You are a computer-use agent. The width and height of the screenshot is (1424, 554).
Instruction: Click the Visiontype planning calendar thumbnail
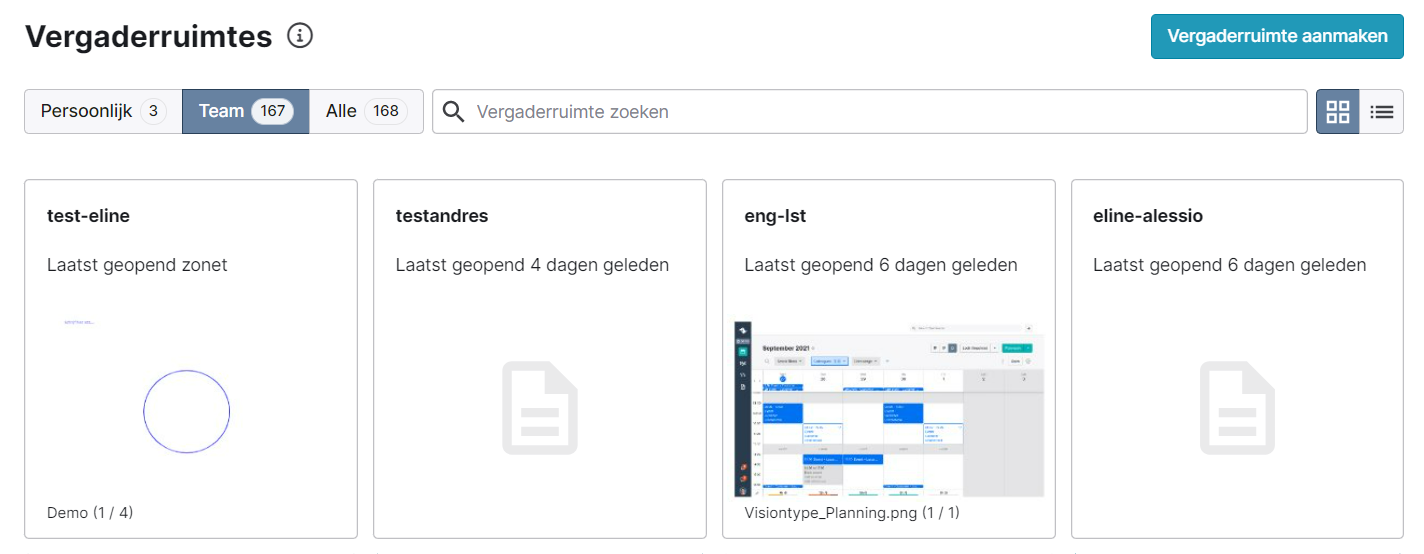tap(888, 409)
